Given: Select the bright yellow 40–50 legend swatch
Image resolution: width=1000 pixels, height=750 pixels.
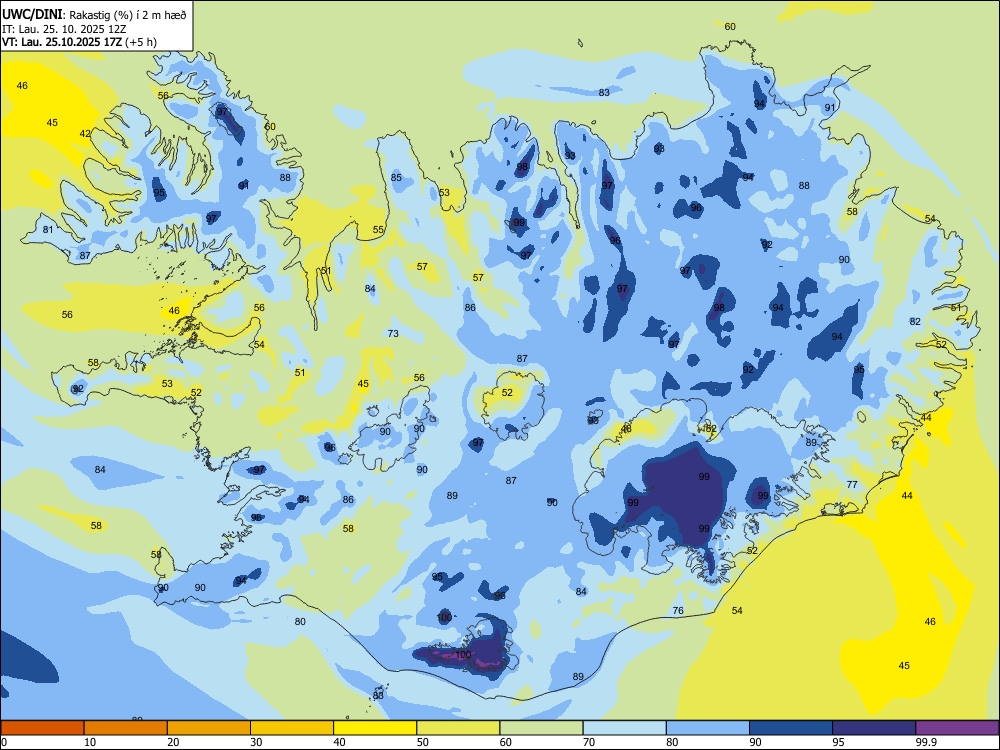Looking at the screenshot, I should [375, 728].
